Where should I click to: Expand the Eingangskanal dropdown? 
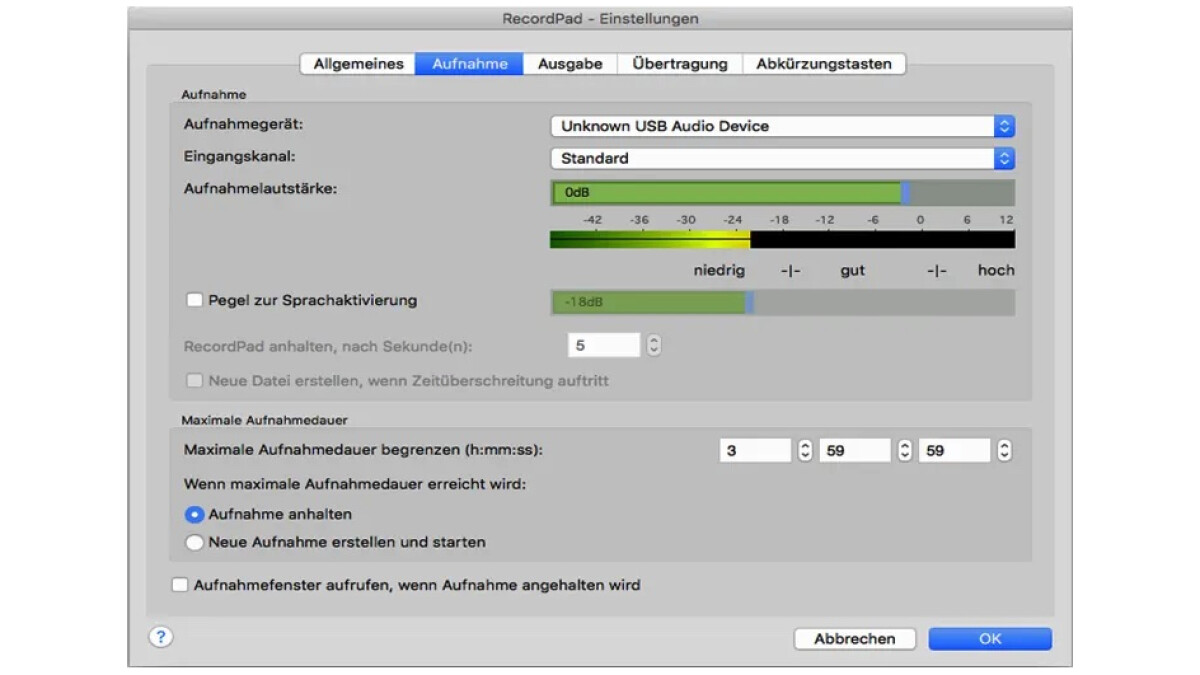click(783, 158)
